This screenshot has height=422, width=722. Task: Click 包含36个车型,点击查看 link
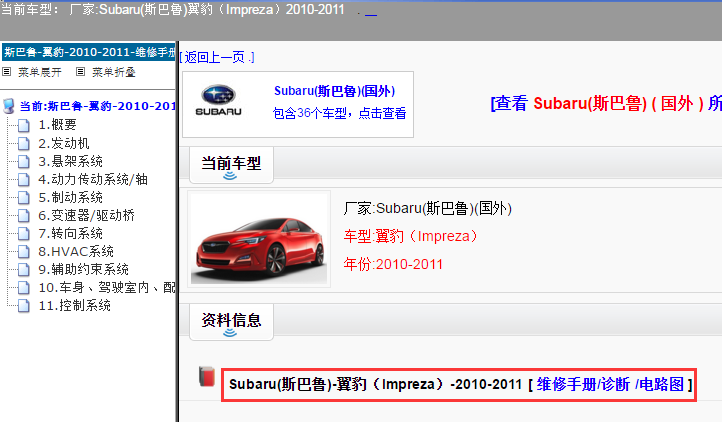339,113
